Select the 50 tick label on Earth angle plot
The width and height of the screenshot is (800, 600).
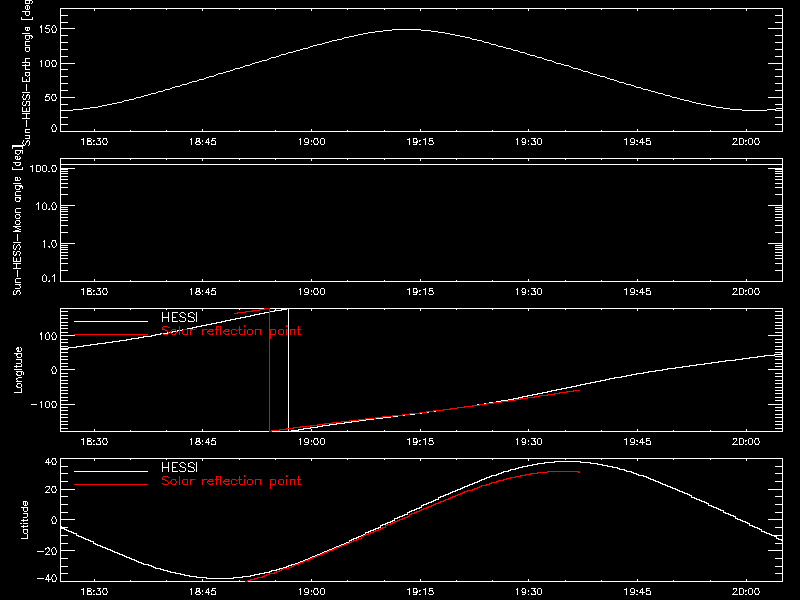(51, 97)
